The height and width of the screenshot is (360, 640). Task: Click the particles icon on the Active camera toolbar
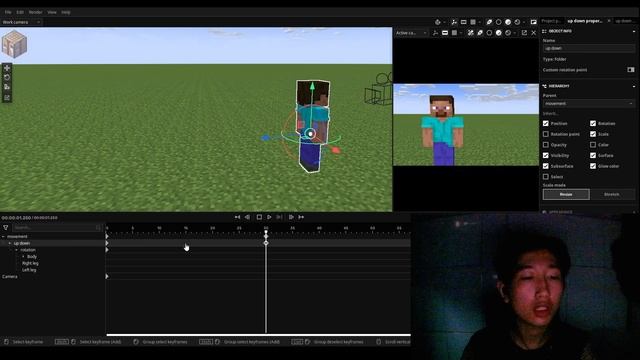pyautogui.click(x=470, y=33)
